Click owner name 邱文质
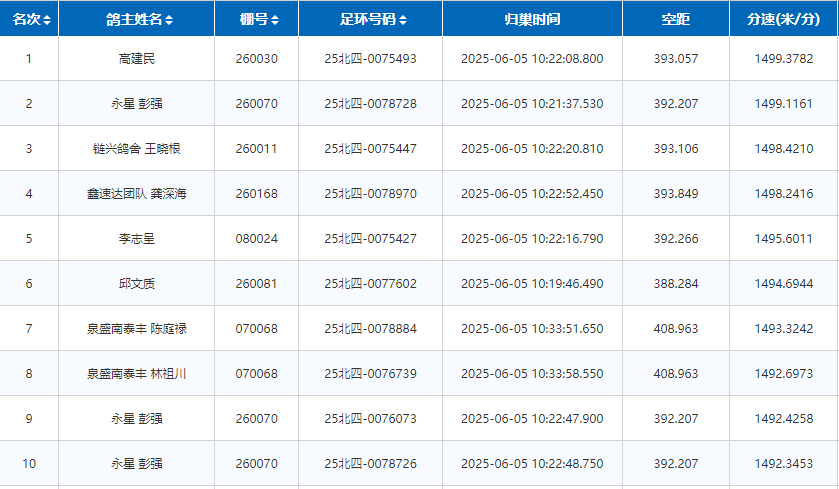The image size is (839, 489). 136,284
